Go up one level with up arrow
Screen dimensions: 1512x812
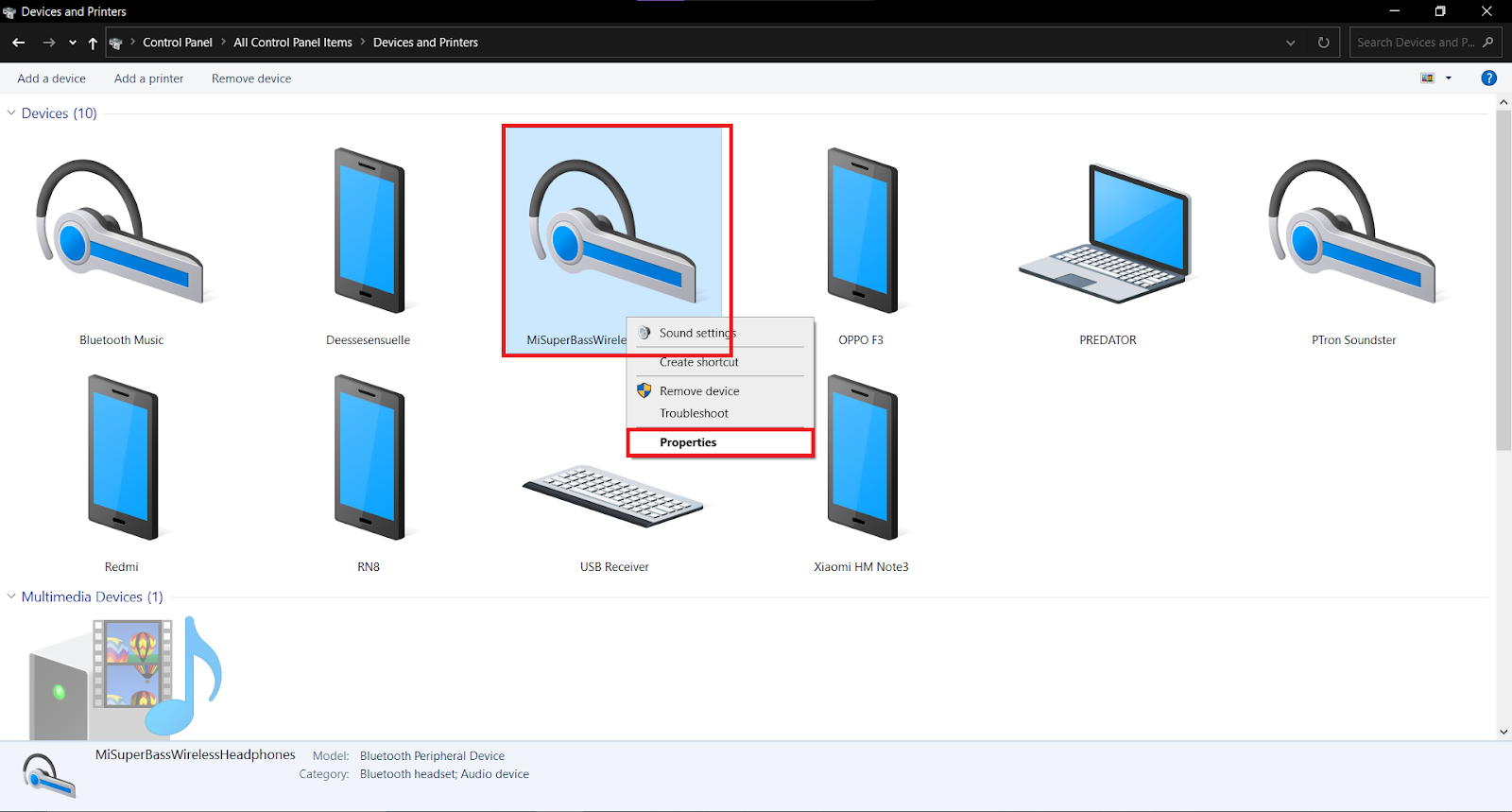tap(93, 43)
